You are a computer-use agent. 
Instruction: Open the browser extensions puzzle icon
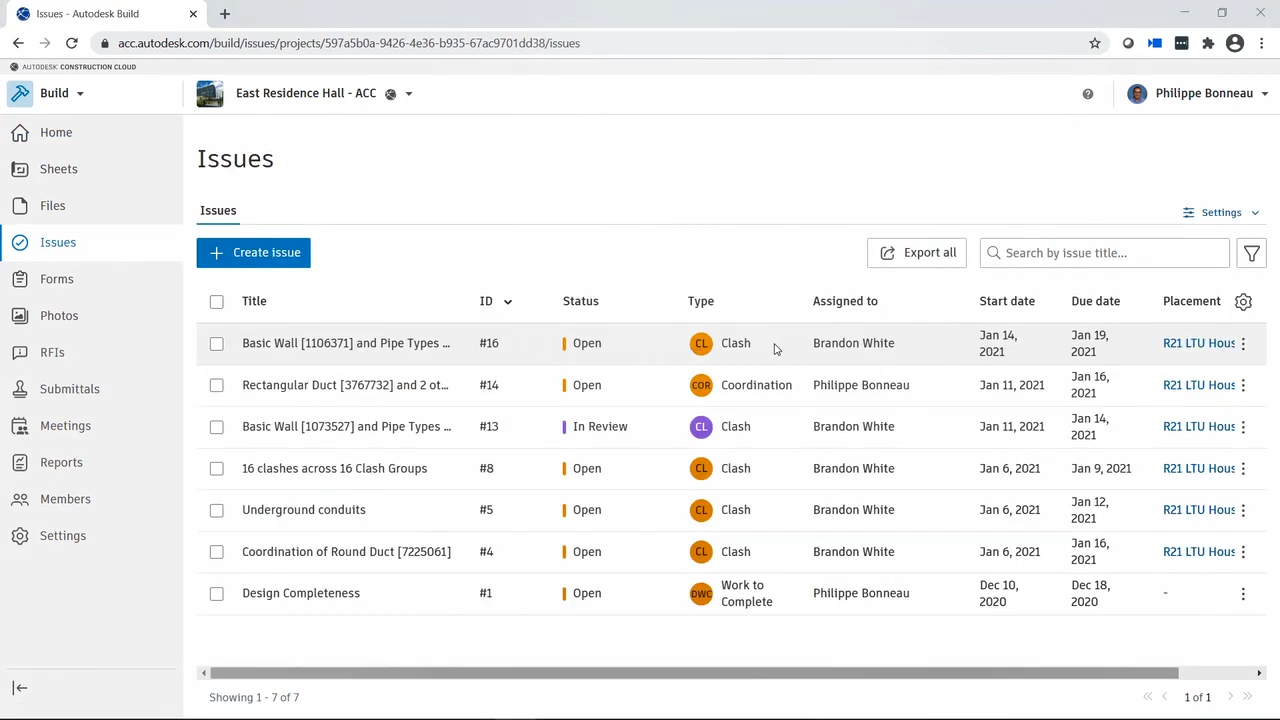tap(1208, 43)
